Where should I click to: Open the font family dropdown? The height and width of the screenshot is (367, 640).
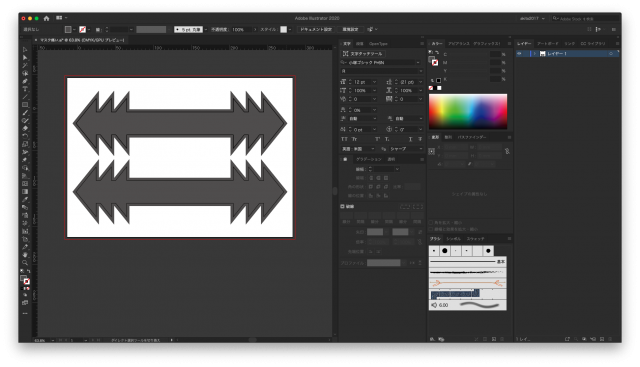coord(418,62)
